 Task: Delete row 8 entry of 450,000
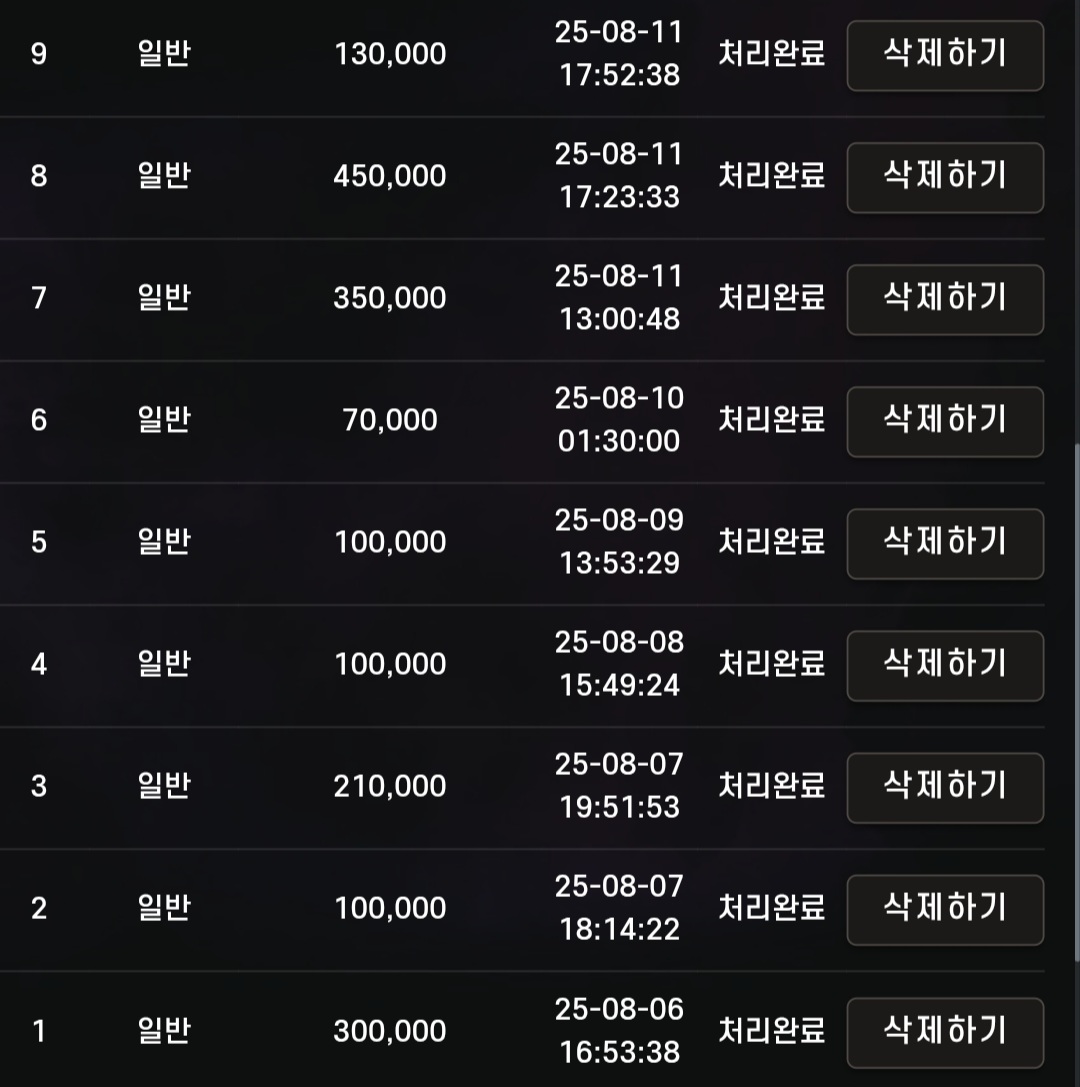coord(945,177)
